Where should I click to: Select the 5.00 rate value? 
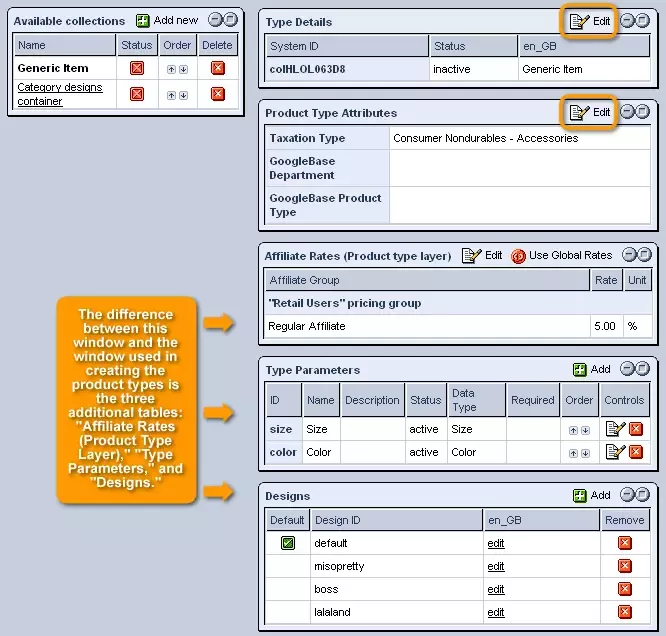pos(605,326)
